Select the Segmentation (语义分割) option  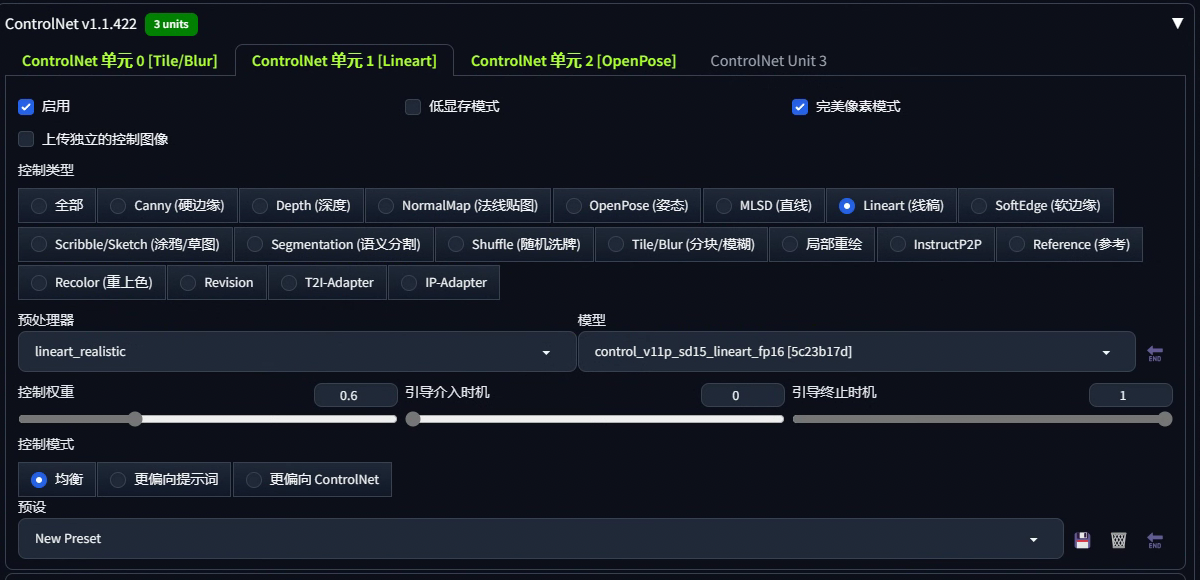point(334,244)
